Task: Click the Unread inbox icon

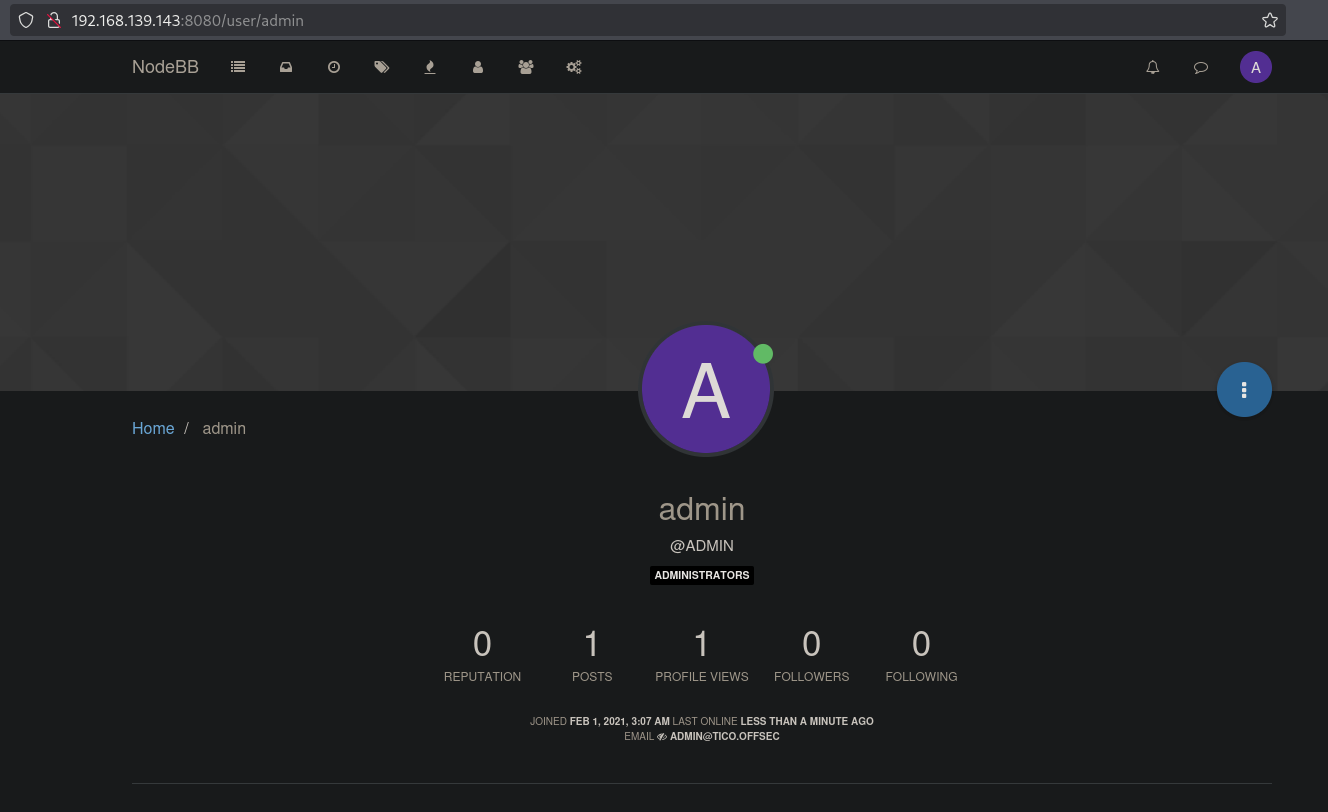Action: pos(286,67)
